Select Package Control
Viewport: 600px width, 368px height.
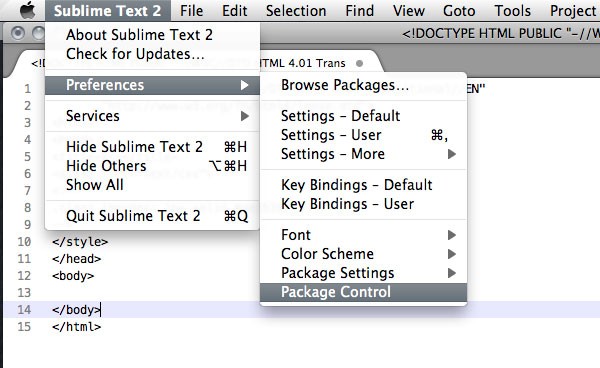click(363, 292)
